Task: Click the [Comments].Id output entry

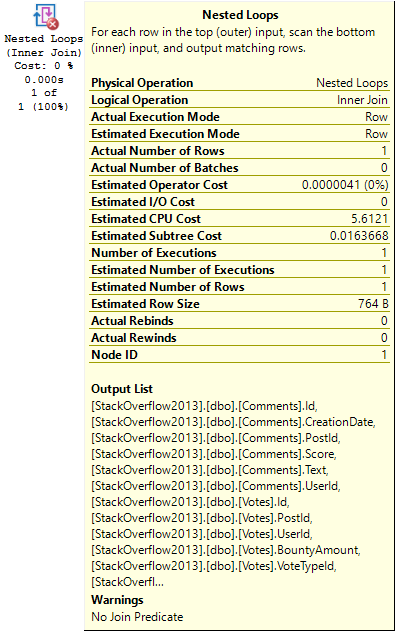Action: tap(204, 406)
